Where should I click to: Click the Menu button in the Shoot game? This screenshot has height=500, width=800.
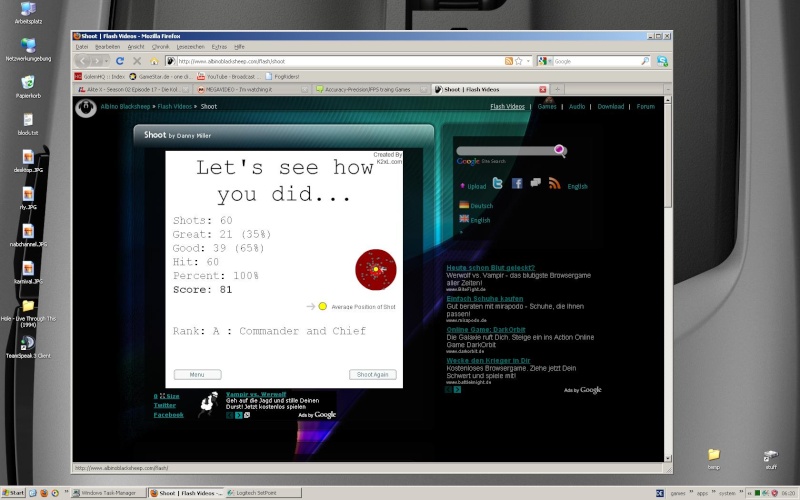[197, 374]
